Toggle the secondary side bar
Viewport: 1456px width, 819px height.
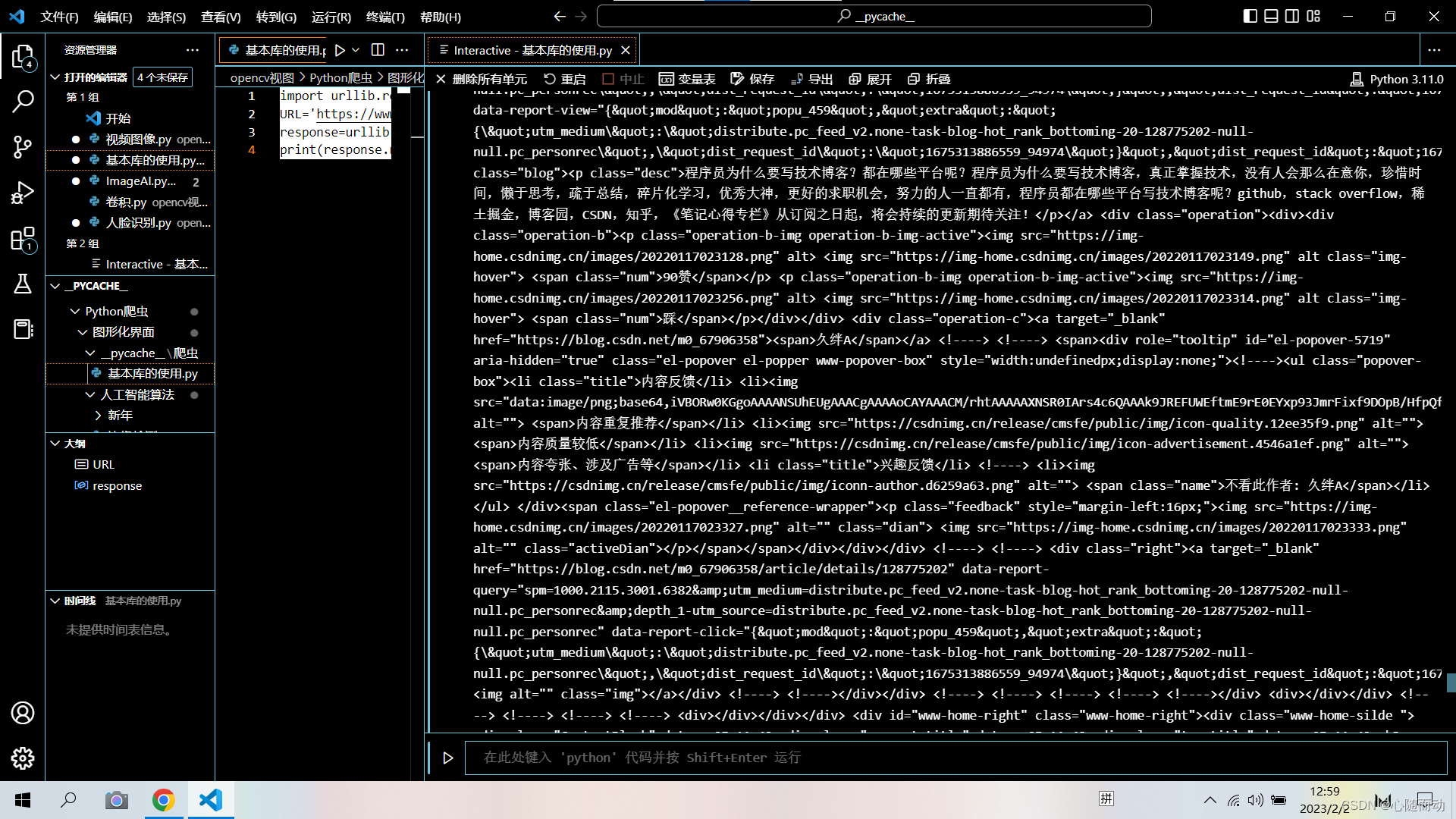(x=1291, y=15)
